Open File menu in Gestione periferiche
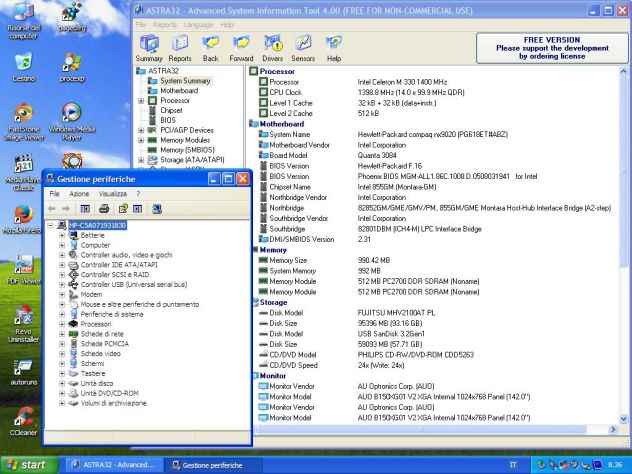632x474 pixels. 54,193
